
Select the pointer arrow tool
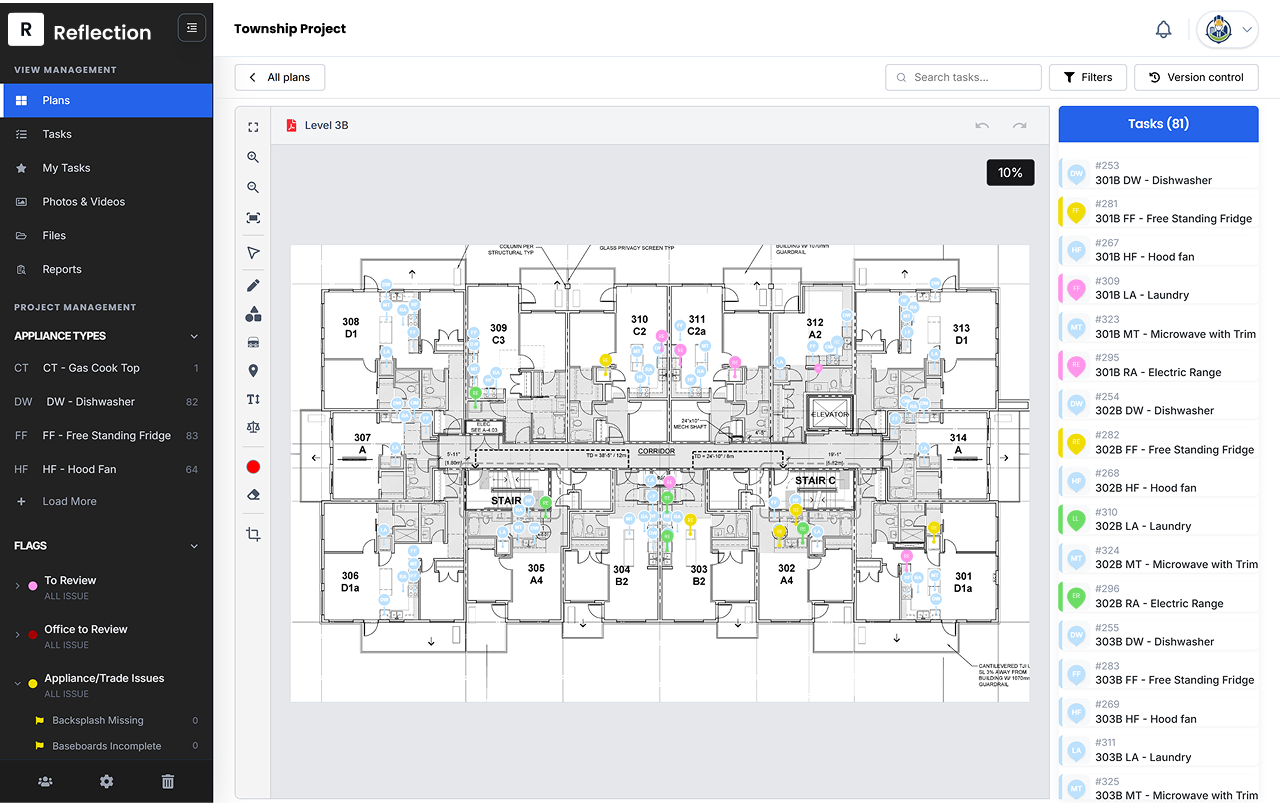pos(253,253)
